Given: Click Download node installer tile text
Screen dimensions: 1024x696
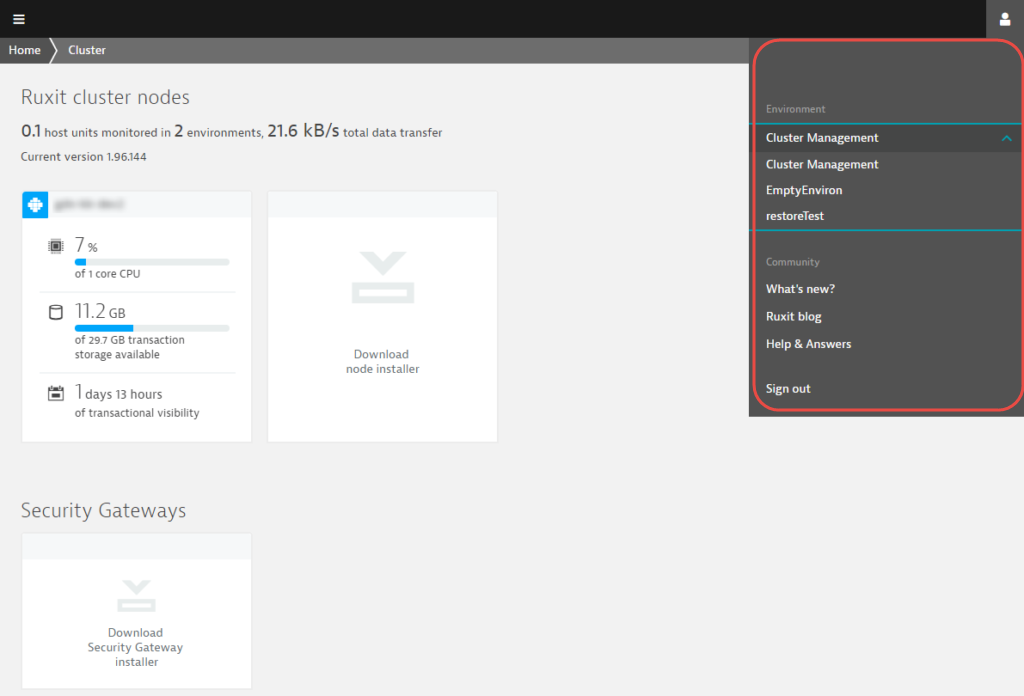Looking at the screenshot, I should click(x=382, y=362).
